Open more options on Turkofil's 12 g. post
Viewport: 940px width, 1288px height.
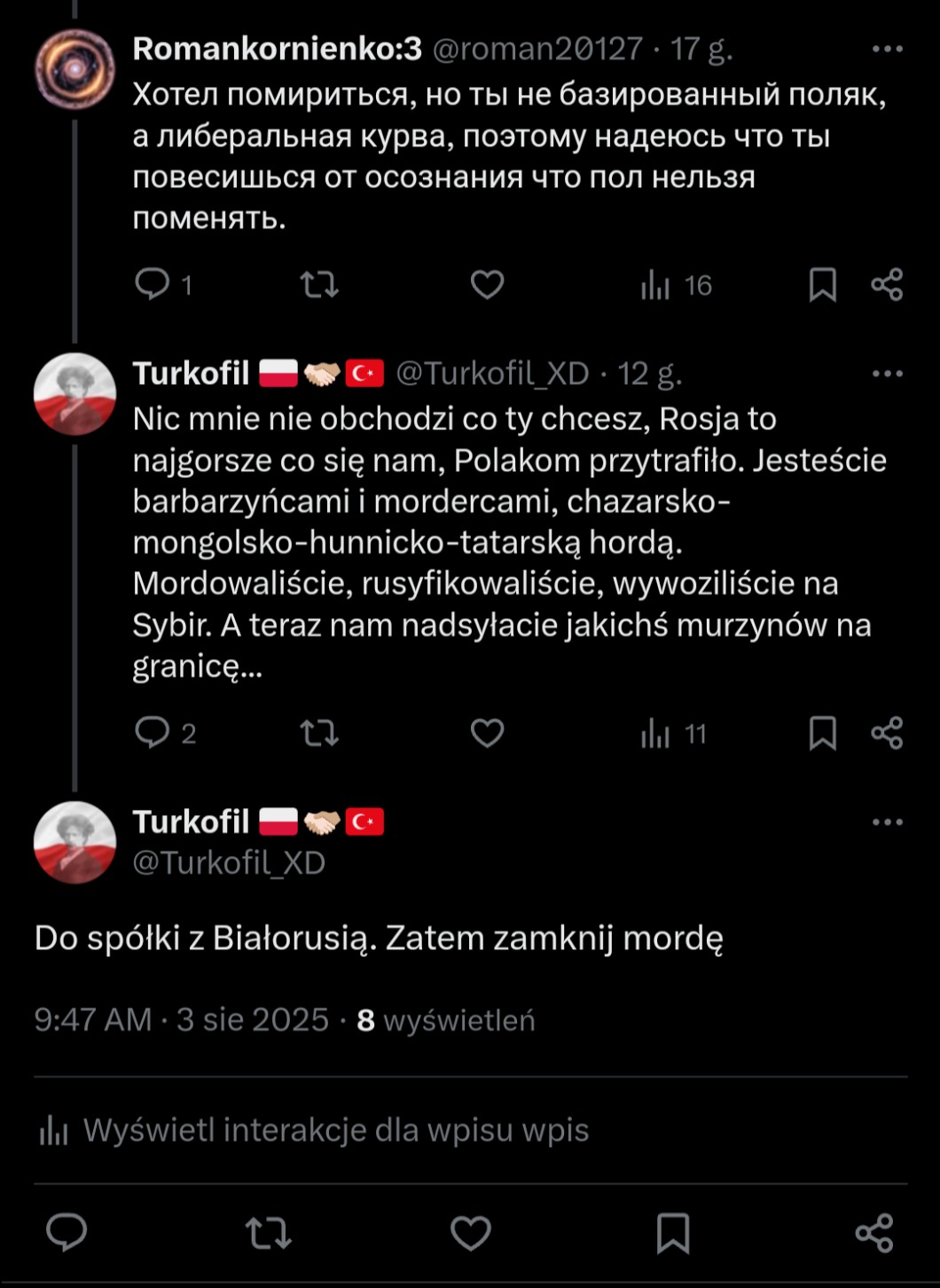coord(887,373)
